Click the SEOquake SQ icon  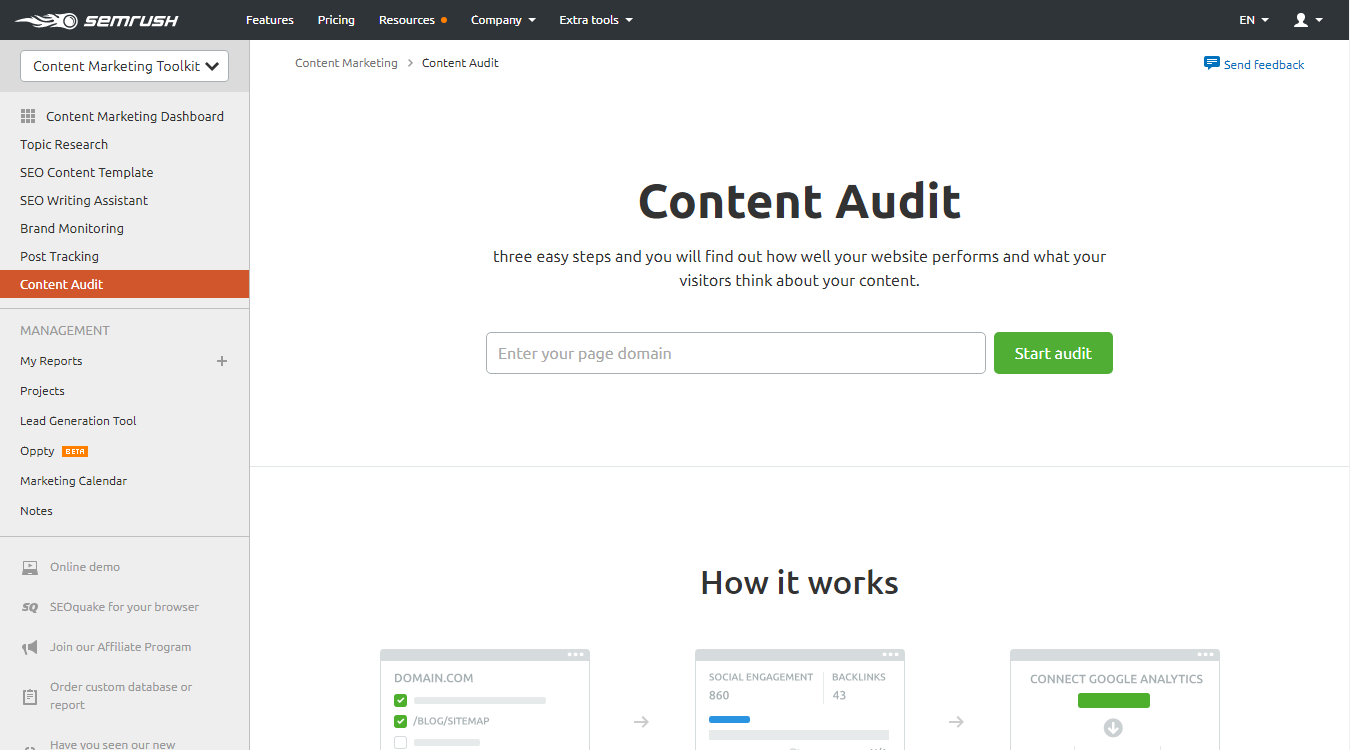29,607
